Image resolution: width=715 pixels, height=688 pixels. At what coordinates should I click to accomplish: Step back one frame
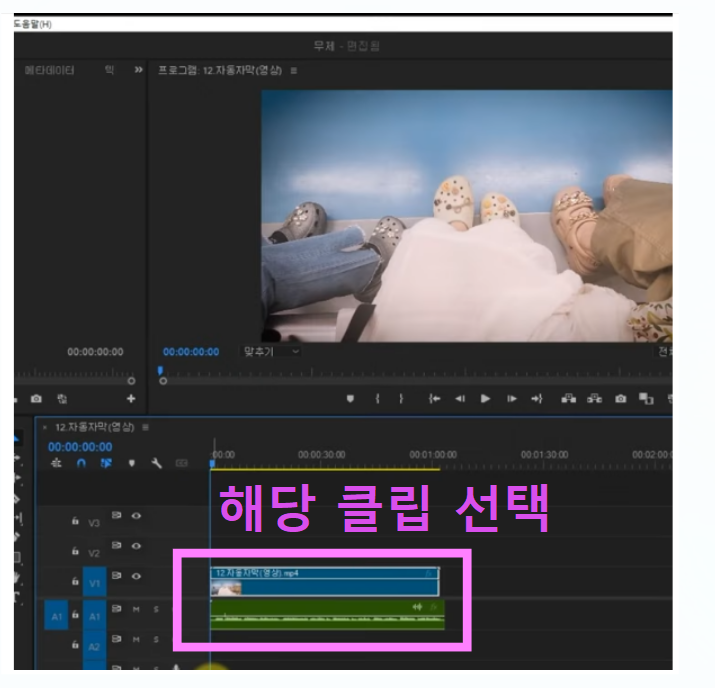point(460,399)
